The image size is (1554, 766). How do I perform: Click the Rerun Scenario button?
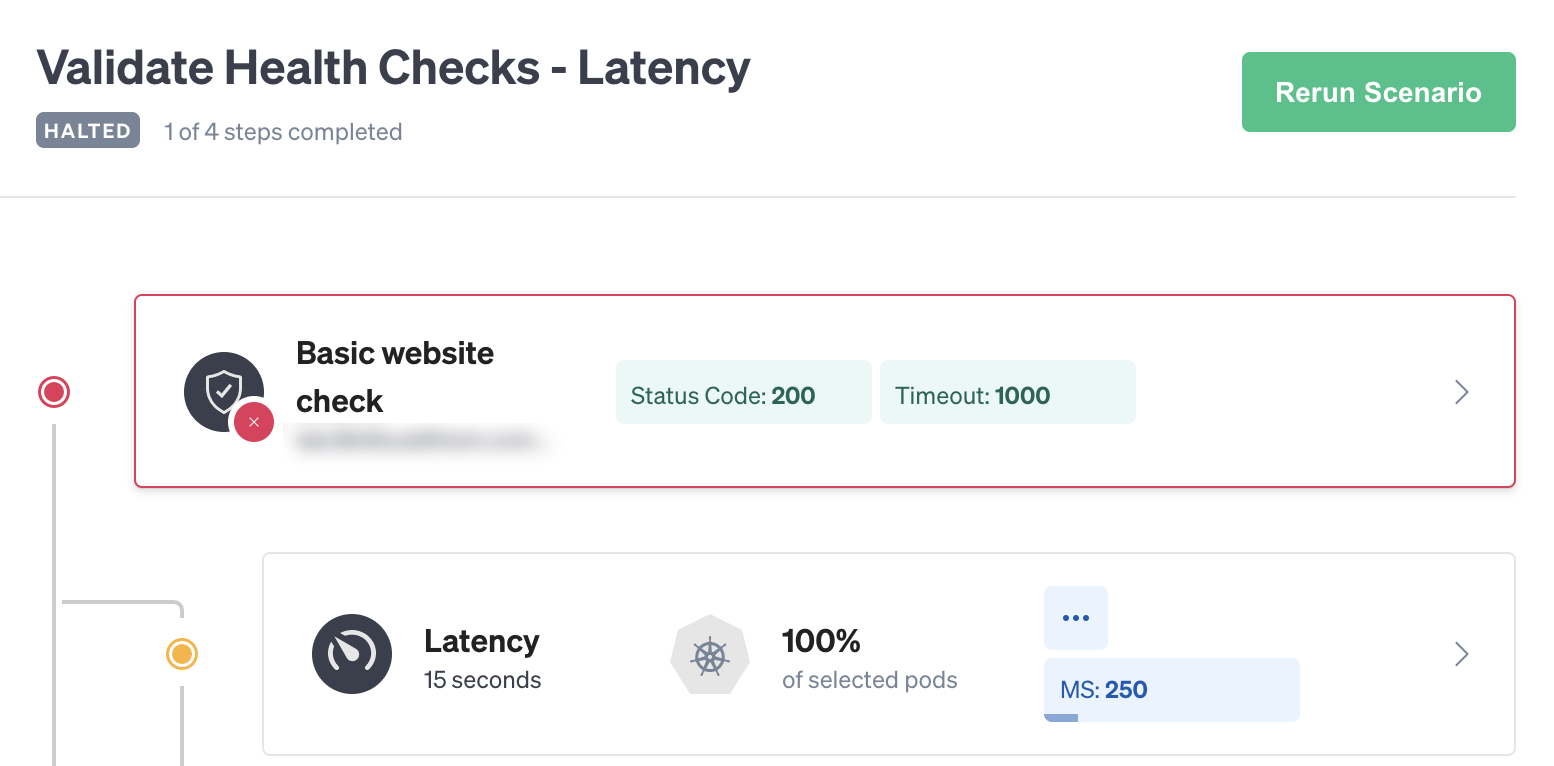click(1378, 91)
